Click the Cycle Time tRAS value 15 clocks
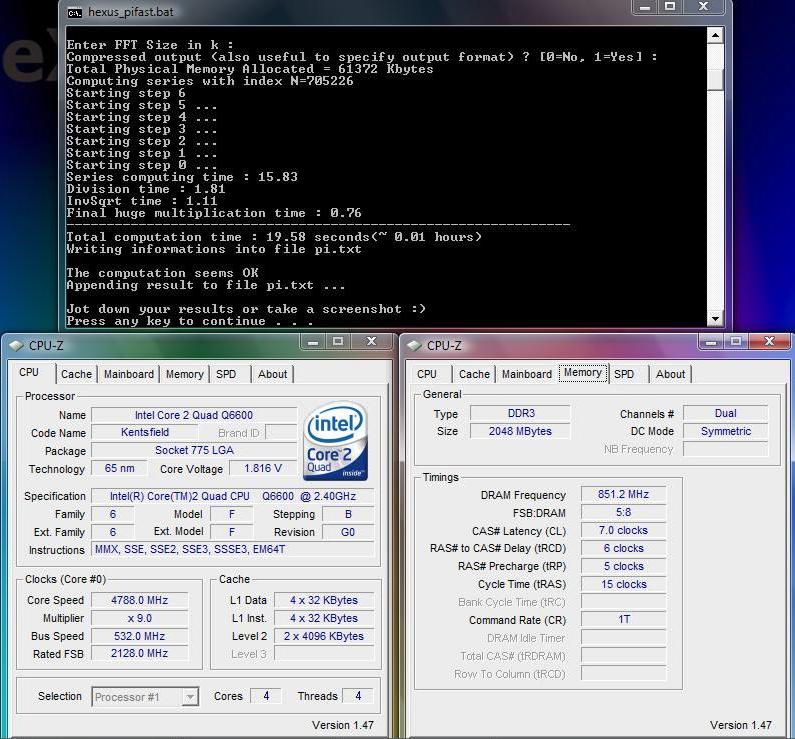This screenshot has height=739, width=795. tap(624, 584)
